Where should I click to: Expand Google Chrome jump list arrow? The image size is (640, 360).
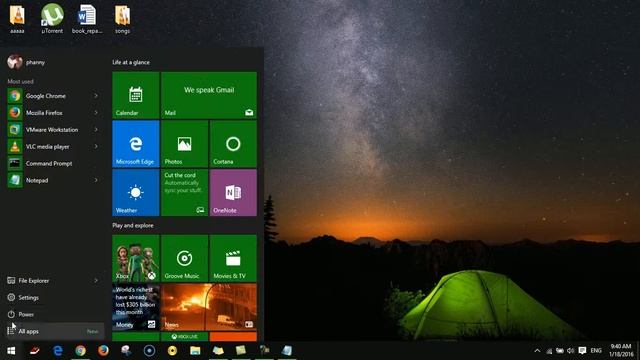tap(96, 96)
